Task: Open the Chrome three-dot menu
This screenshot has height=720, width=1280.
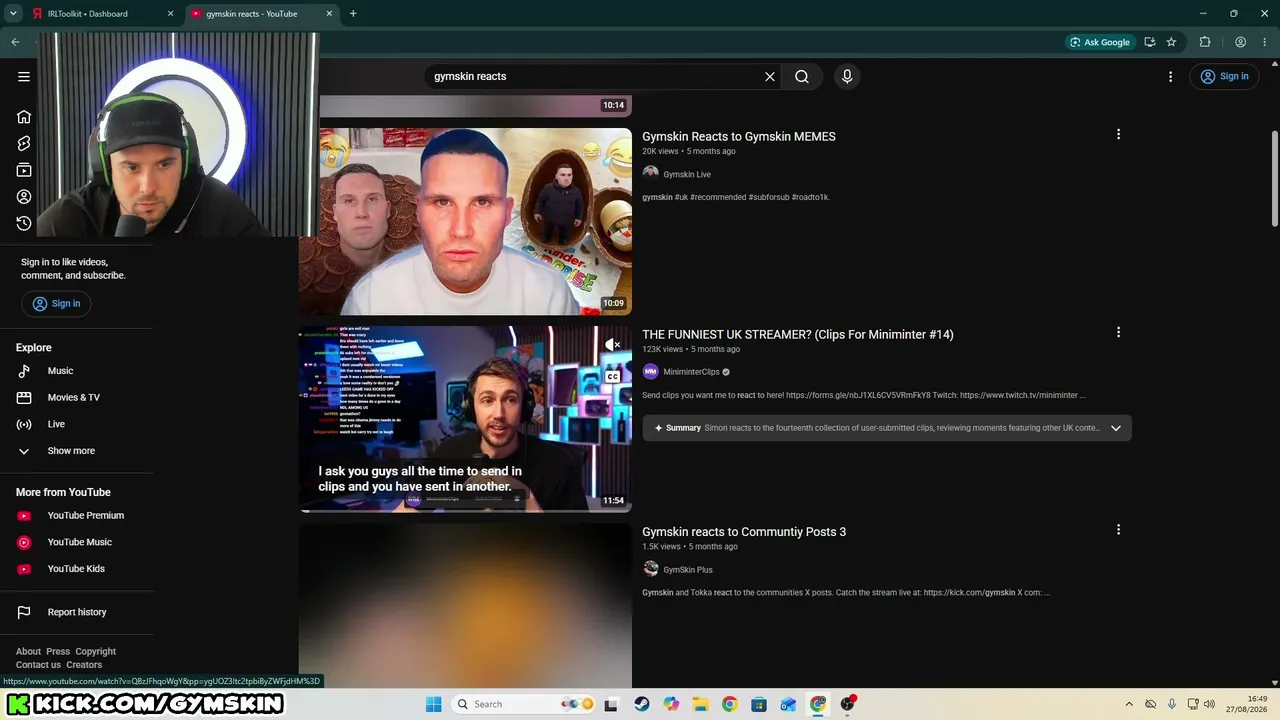Action: click(1264, 42)
